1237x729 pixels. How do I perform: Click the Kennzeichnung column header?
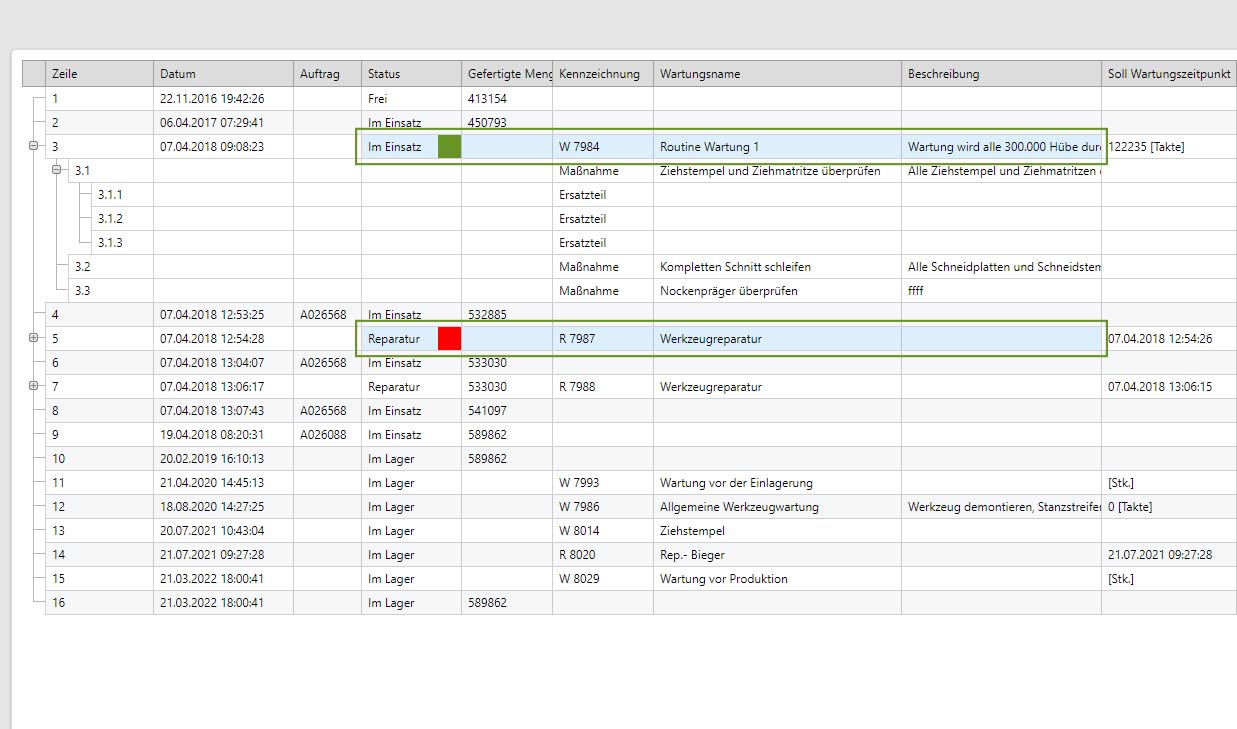click(x=599, y=74)
